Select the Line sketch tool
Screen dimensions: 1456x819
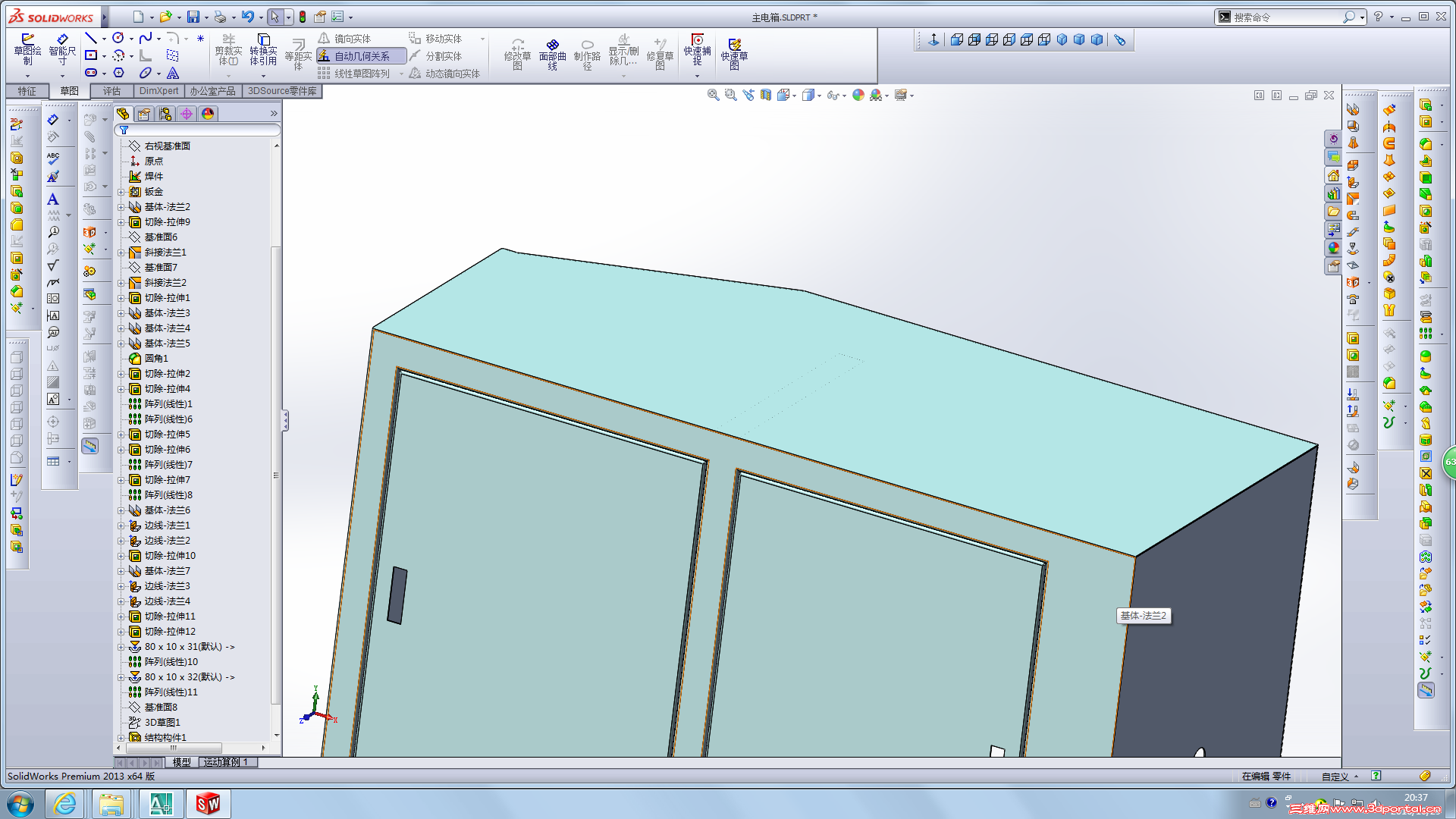(x=91, y=38)
